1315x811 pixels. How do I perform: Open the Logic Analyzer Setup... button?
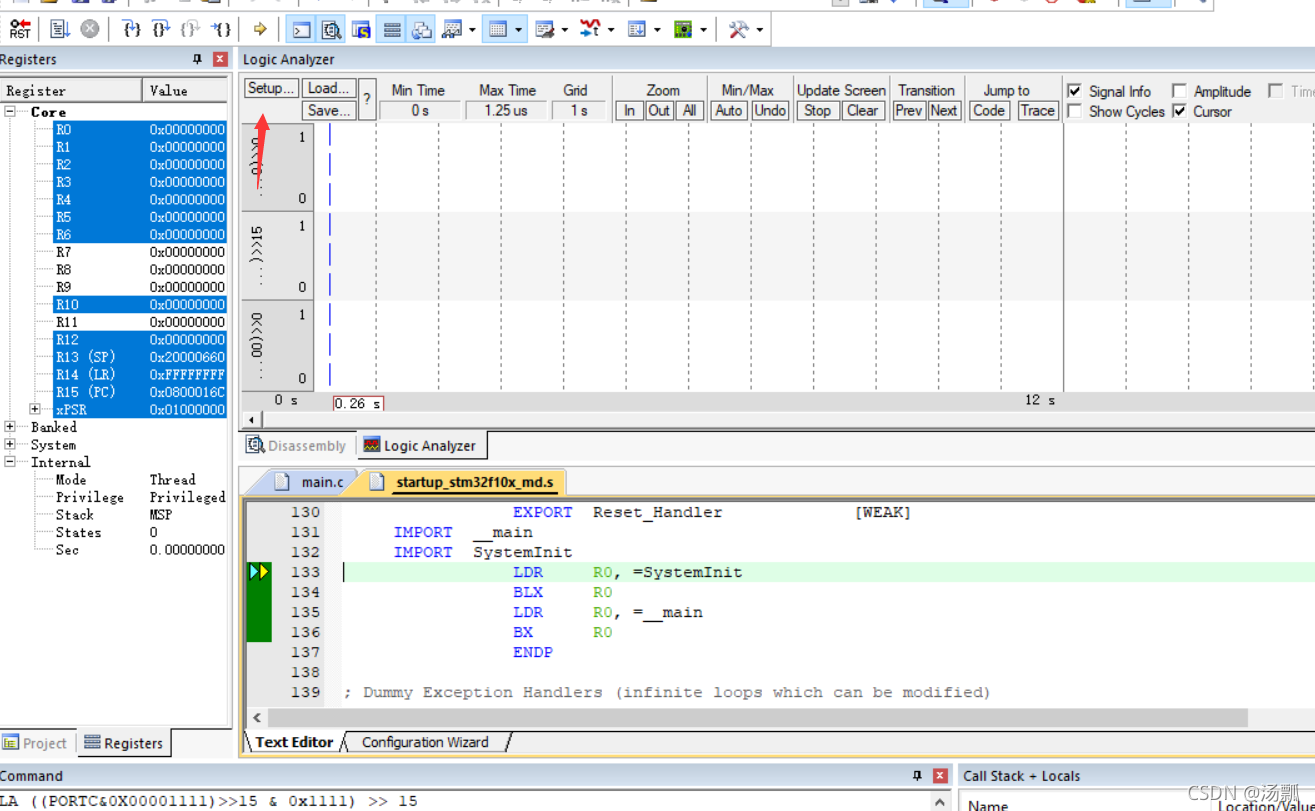point(271,88)
